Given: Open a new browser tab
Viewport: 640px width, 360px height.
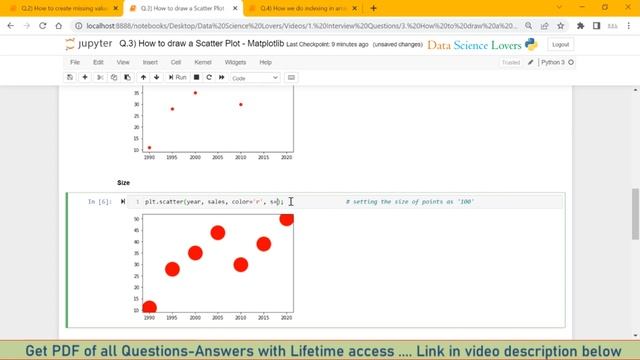Looking at the screenshot, I should 373,8.
